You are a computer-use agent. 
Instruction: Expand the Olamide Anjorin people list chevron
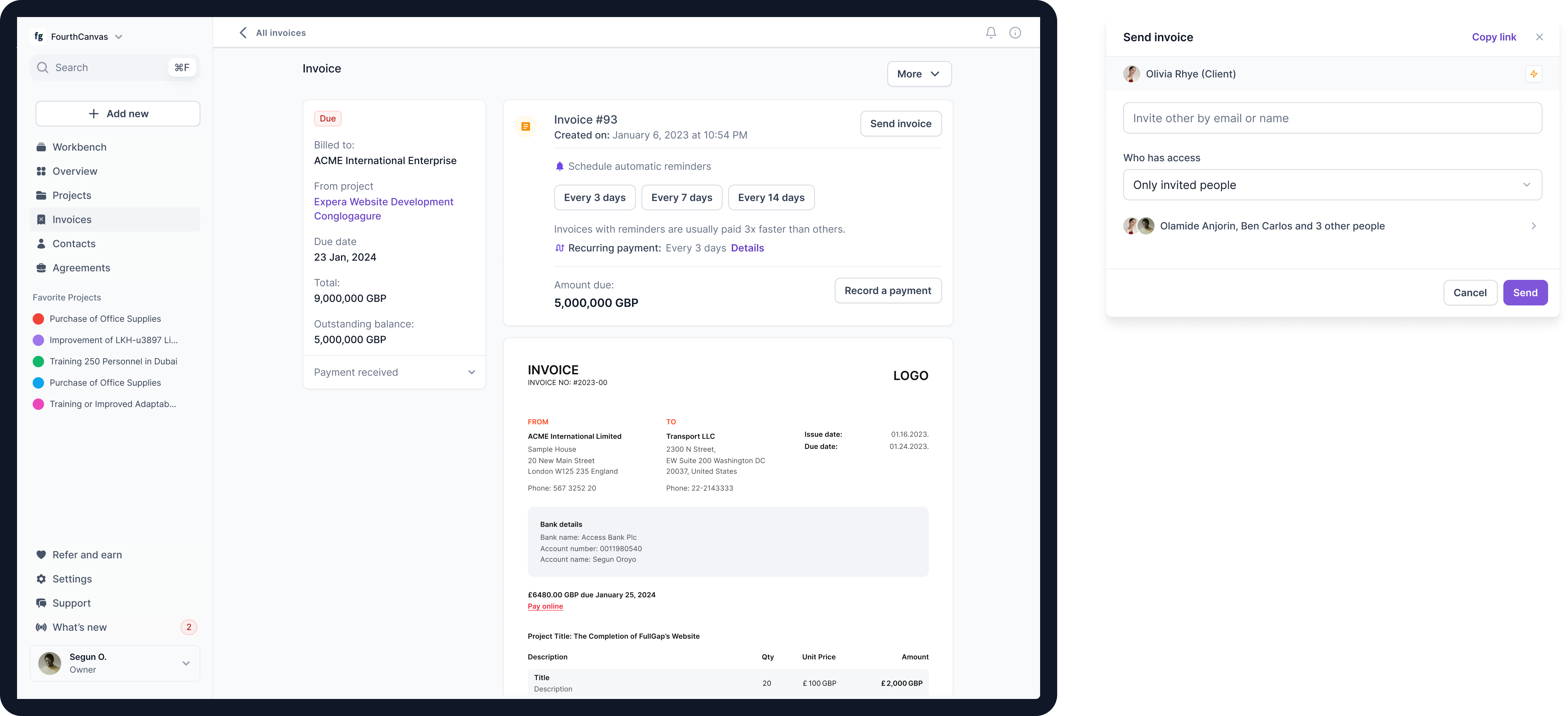[1533, 226]
